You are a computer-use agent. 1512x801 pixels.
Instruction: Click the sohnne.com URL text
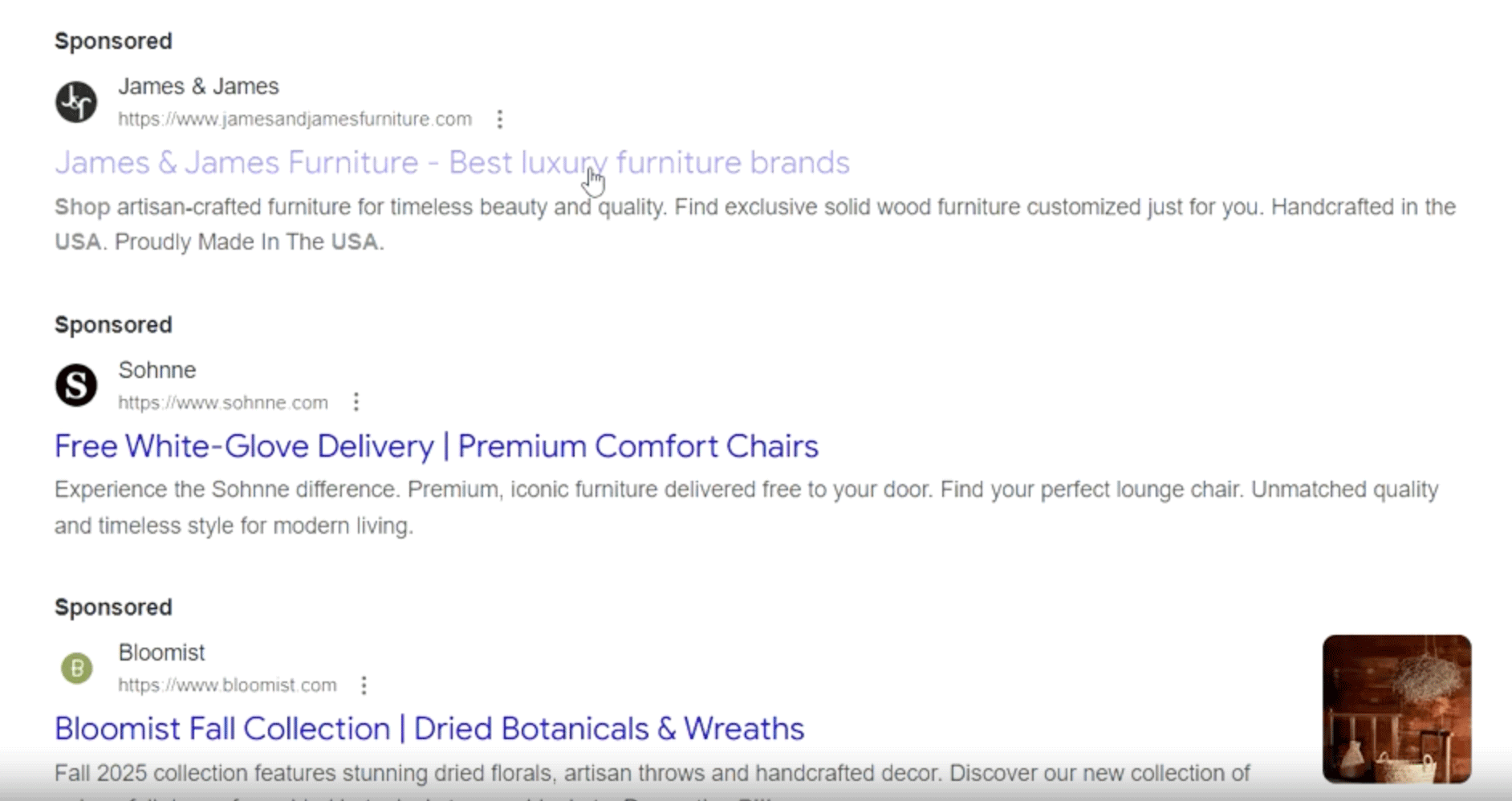point(223,402)
